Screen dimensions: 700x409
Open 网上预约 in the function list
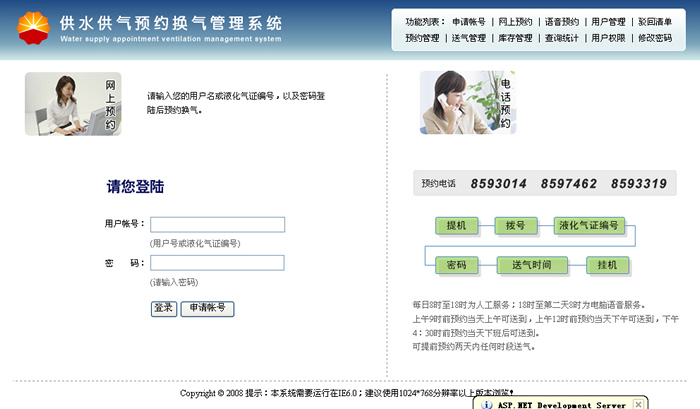tap(515, 21)
